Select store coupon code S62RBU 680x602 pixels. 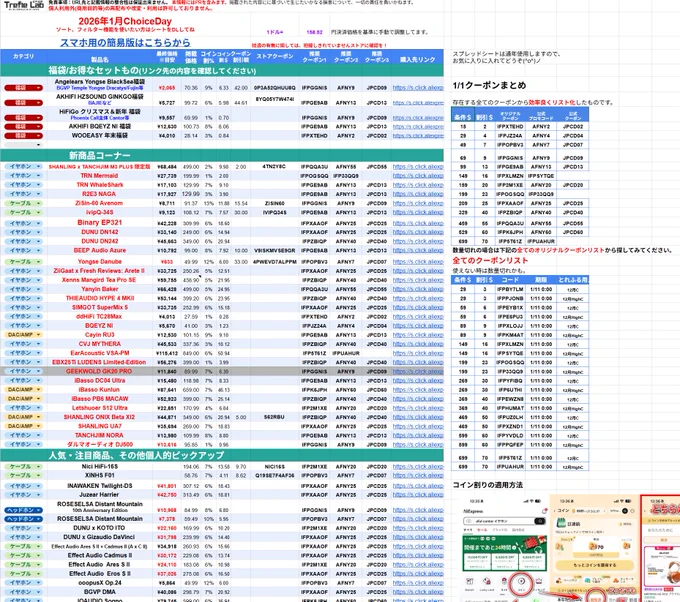(x=274, y=417)
